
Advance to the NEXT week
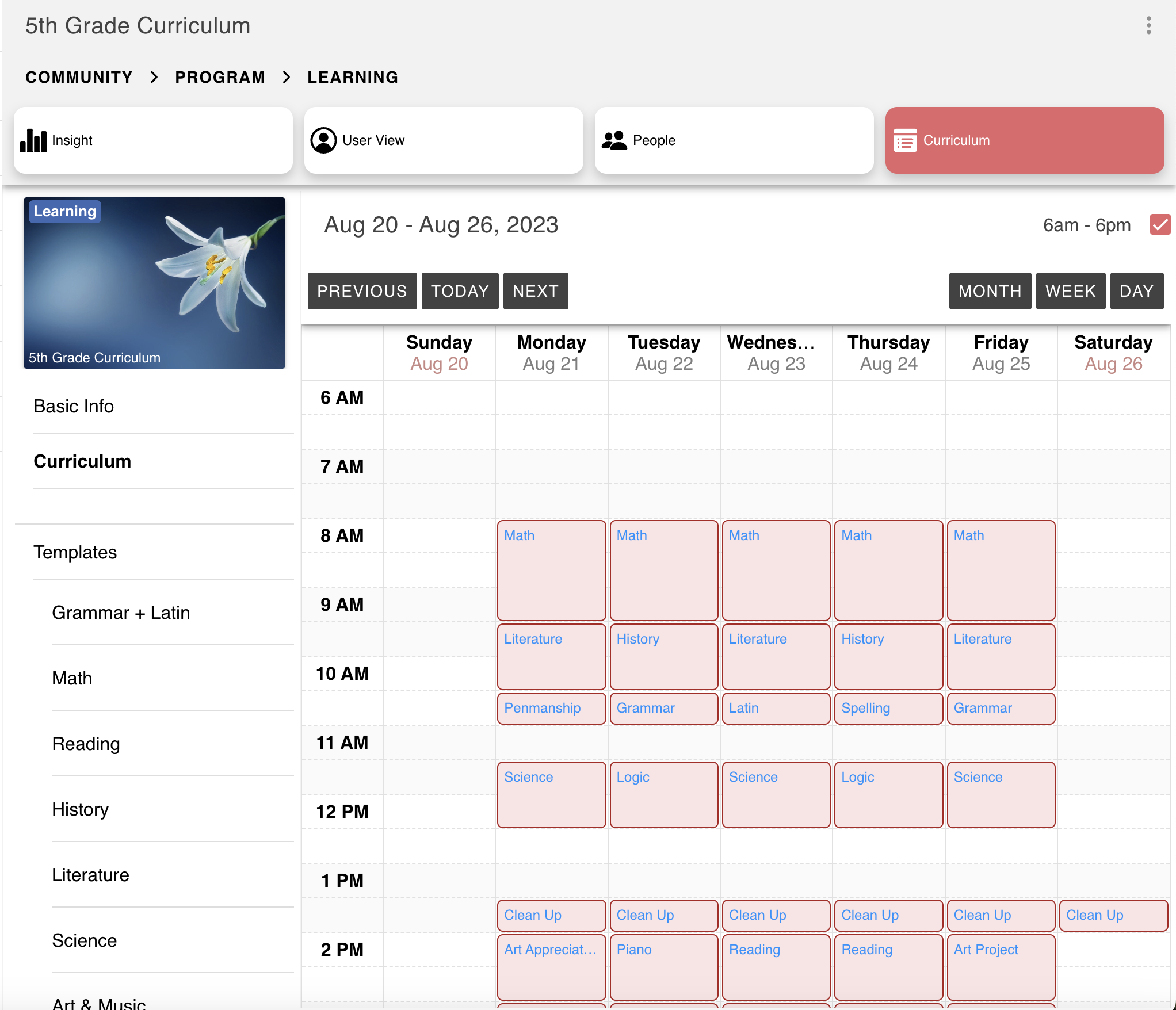pyautogui.click(x=535, y=291)
